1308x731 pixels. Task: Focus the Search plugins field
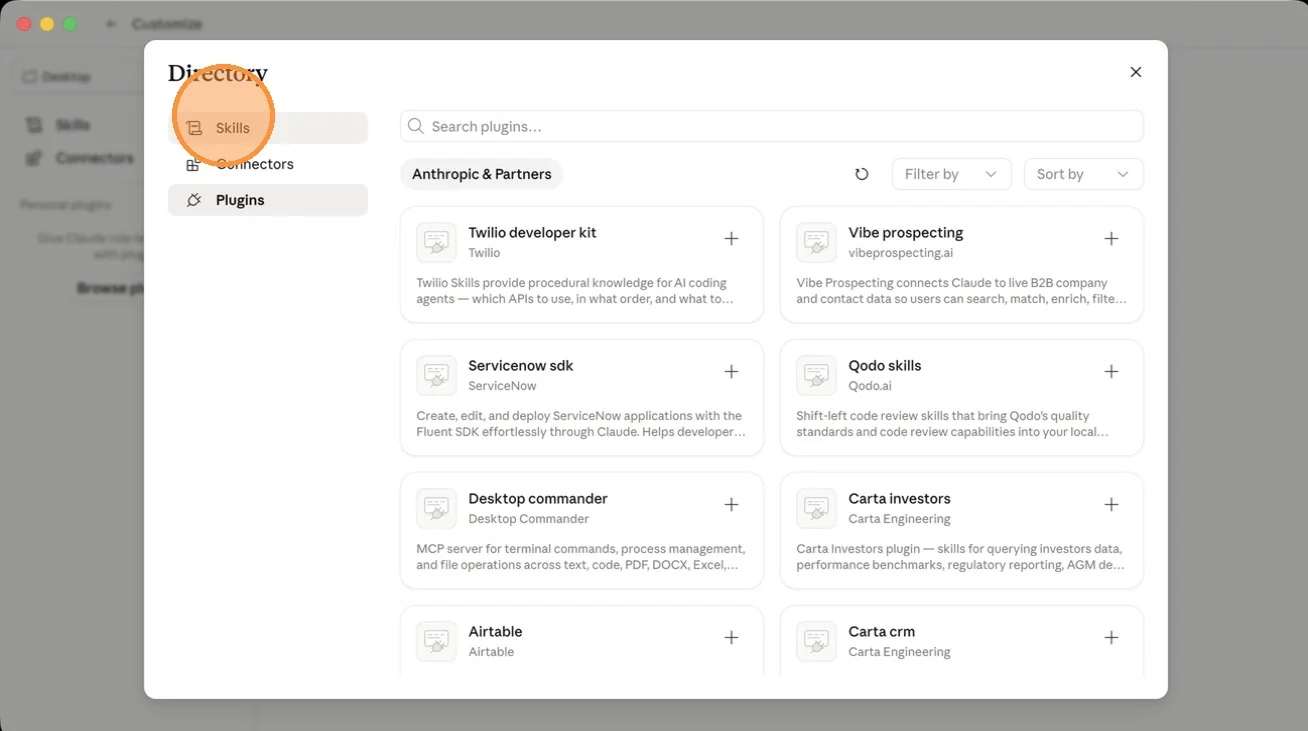771,126
